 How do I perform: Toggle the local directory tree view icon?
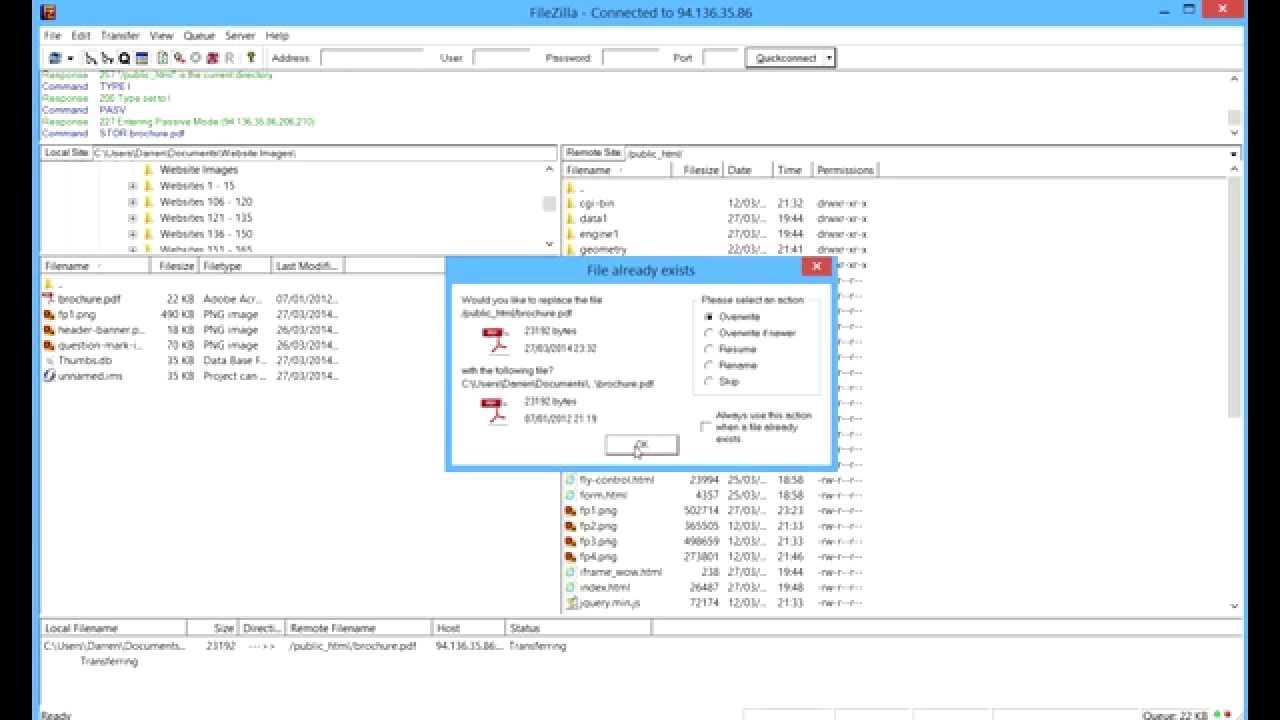point(91,58)
